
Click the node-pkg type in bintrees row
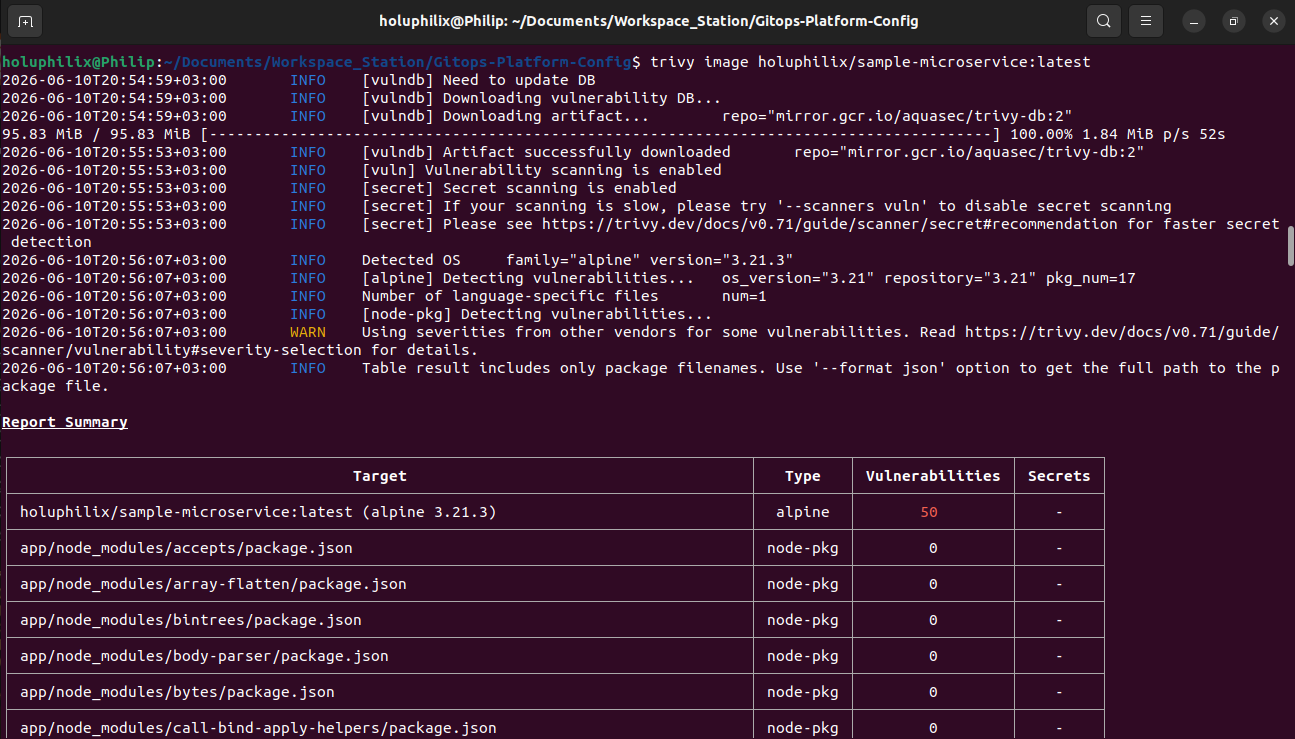pos(803,620)
